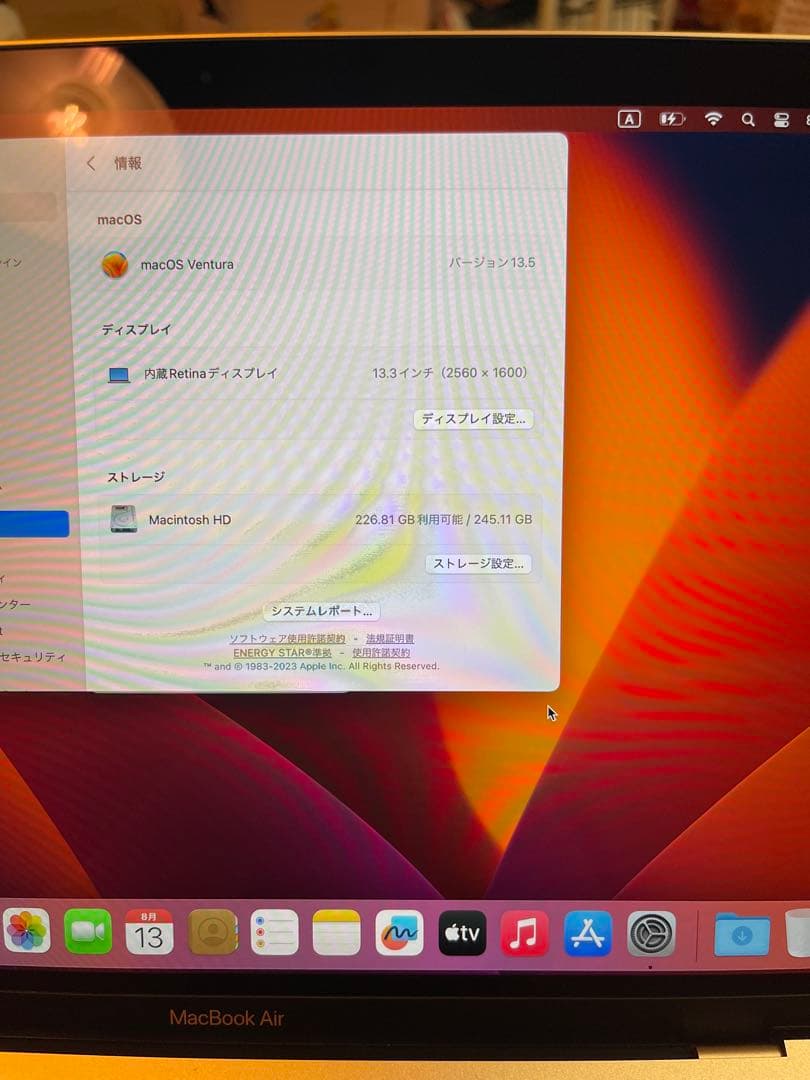Open Notes from the Dock

(x=337, y=932)
